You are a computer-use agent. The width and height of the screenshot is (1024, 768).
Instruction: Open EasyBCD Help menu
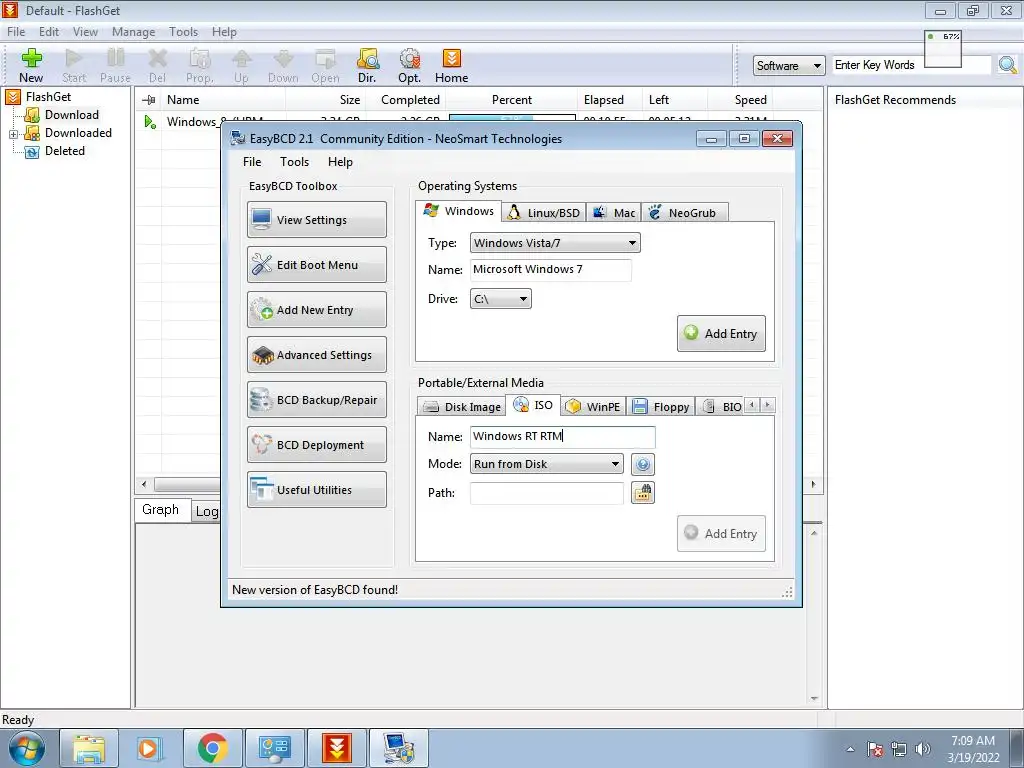(340, 162)
